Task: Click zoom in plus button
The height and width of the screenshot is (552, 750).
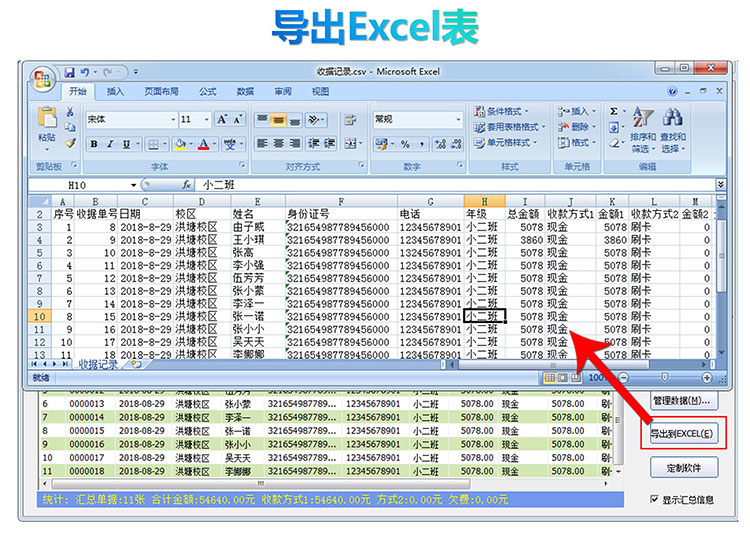Action: [x=707, y=378]
